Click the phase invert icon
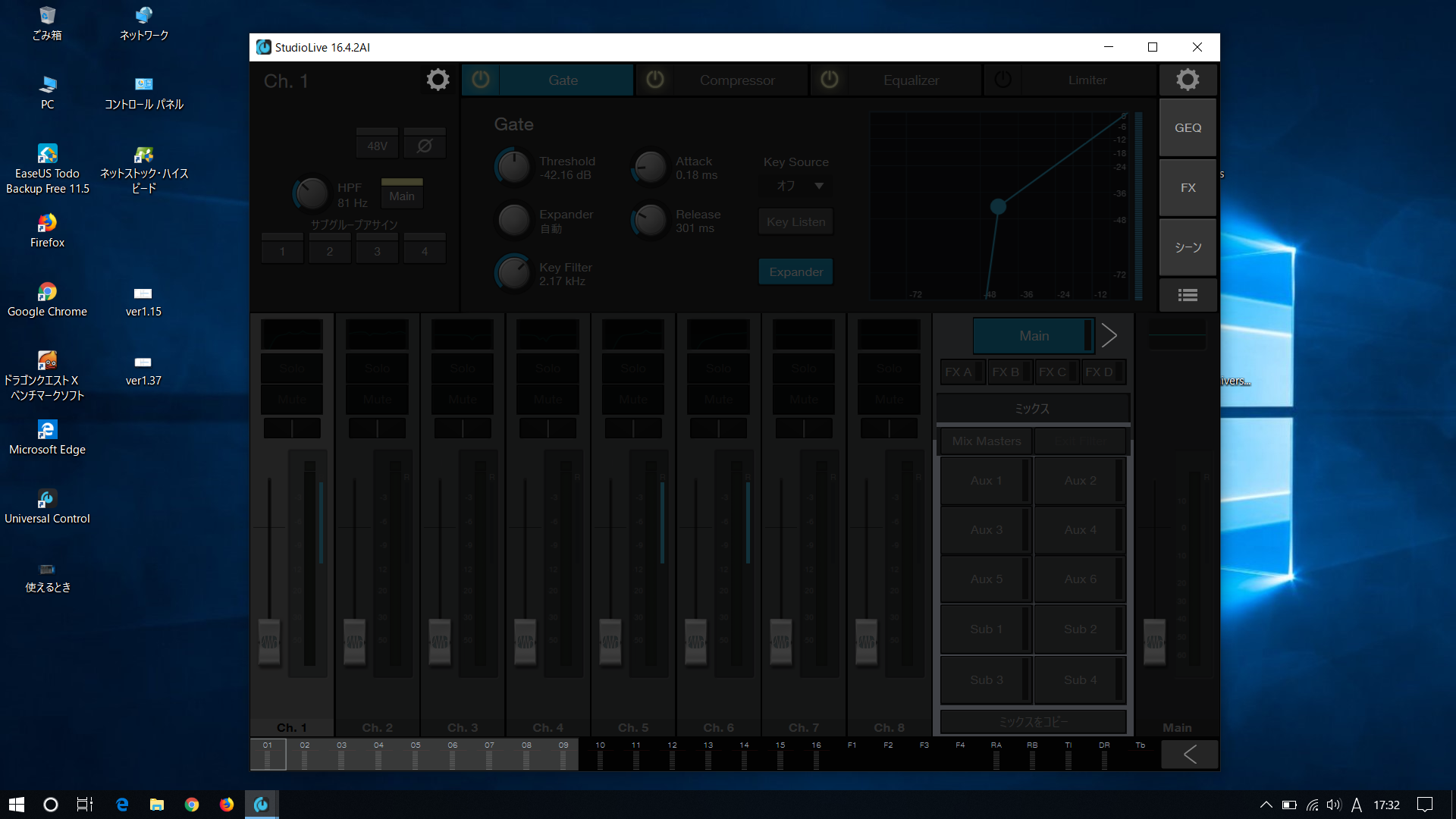 pos(425,146)
